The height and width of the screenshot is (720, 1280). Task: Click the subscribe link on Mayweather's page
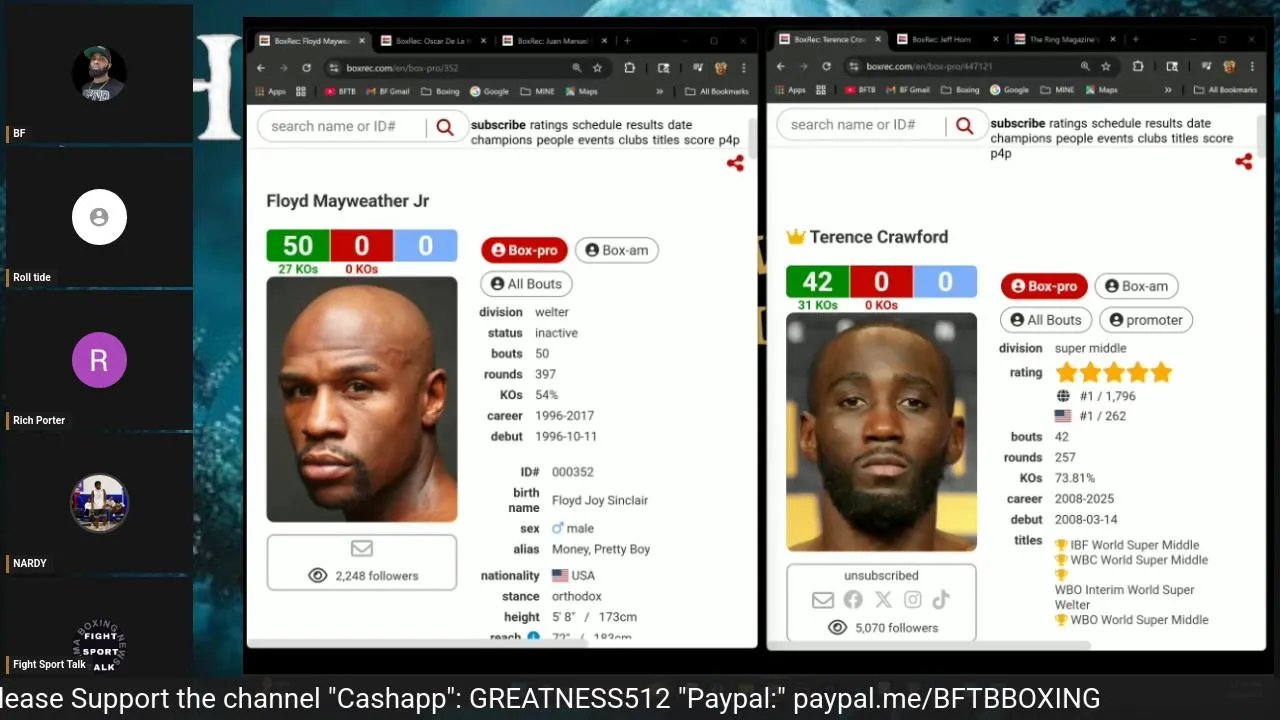click(498, 125)
